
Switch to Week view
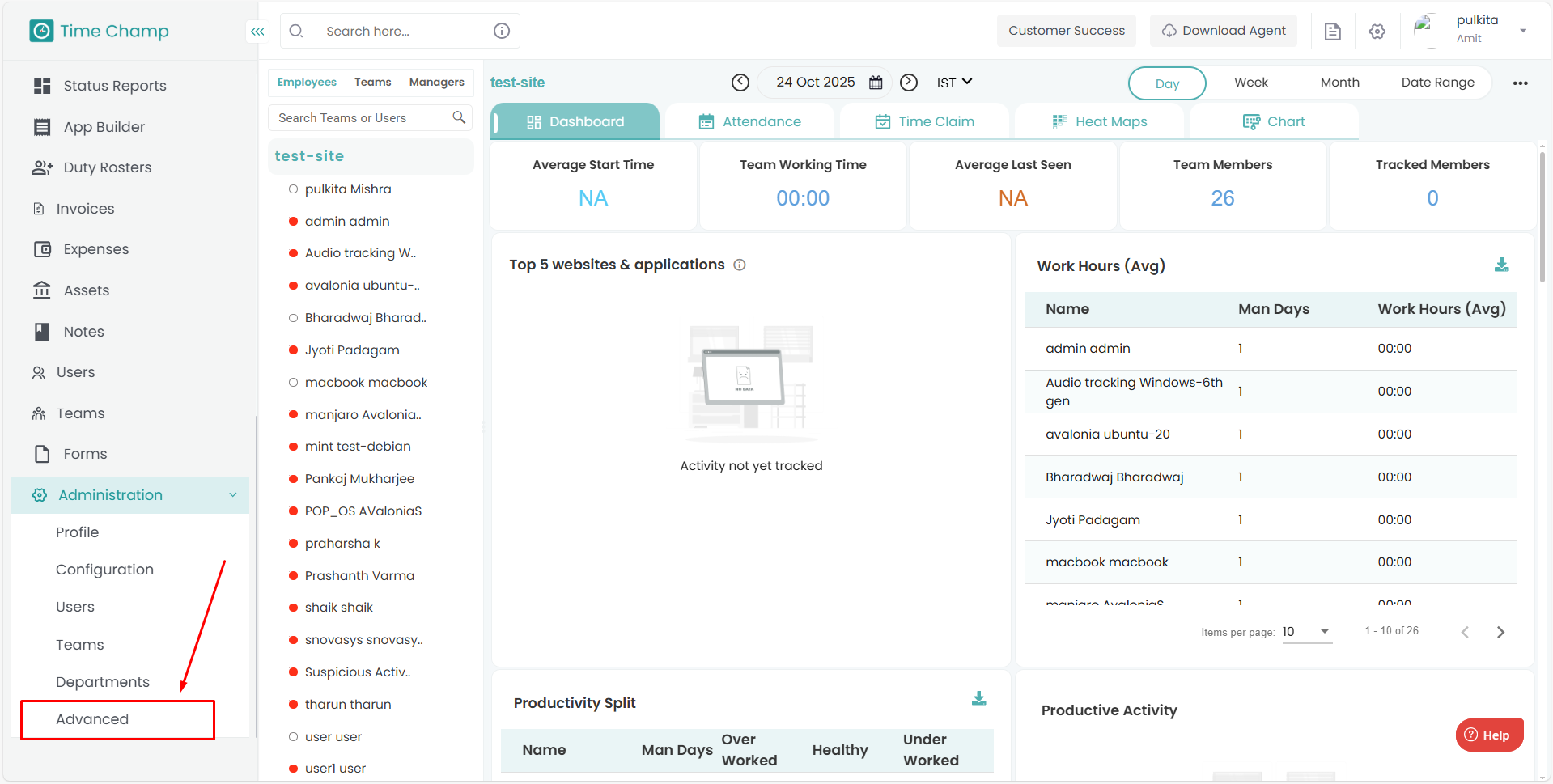[x=1250, y=83]
